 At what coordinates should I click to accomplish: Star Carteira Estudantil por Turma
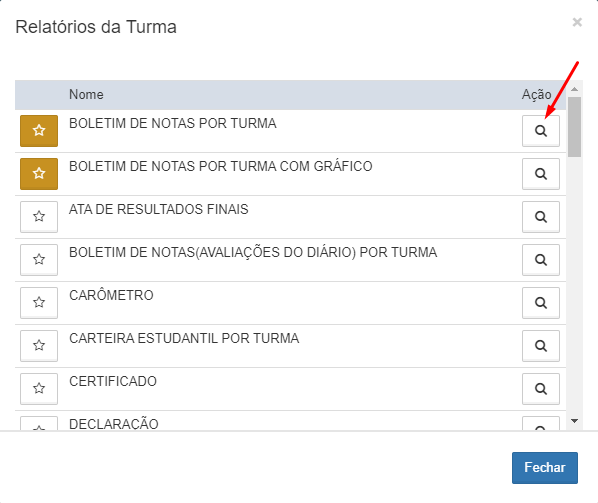[39, 346]
